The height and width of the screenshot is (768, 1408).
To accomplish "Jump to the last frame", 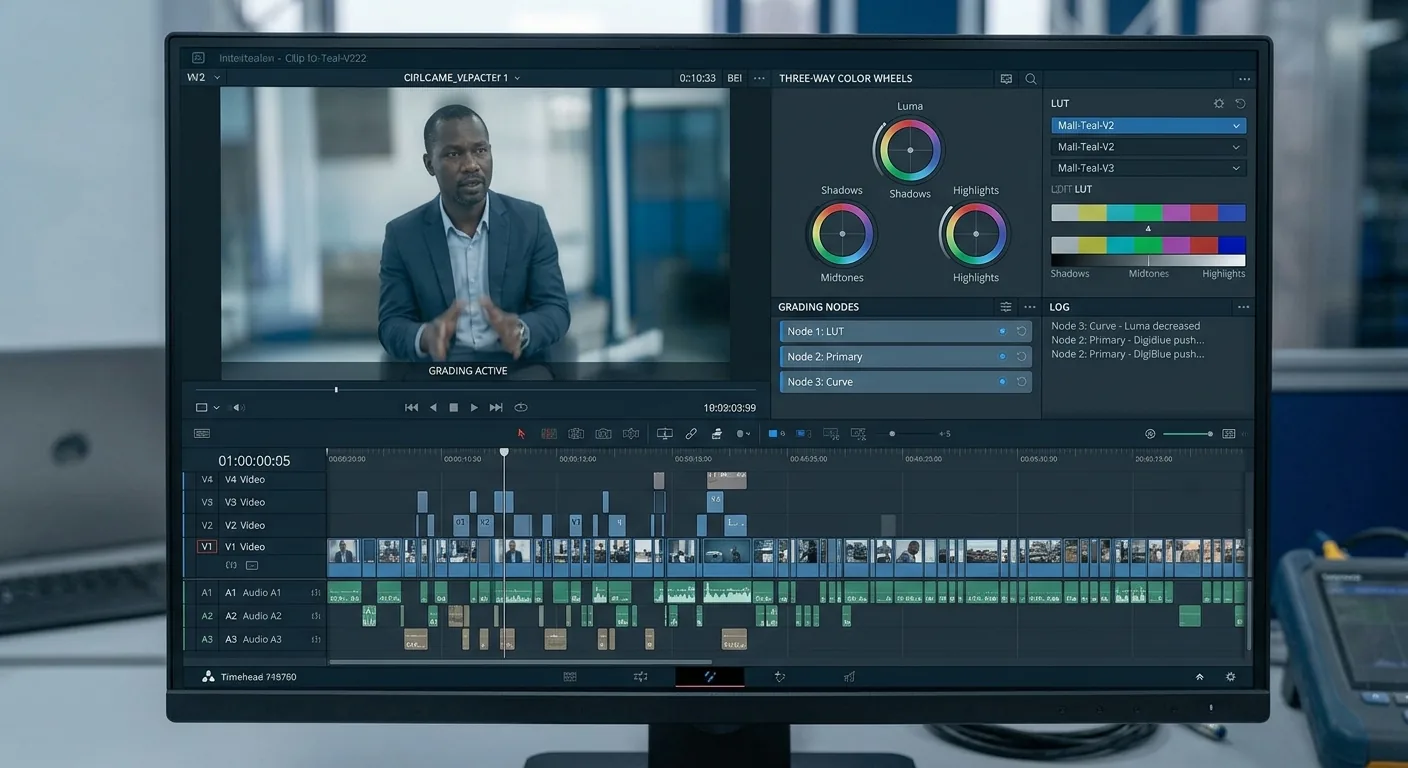I will point(496,408).
